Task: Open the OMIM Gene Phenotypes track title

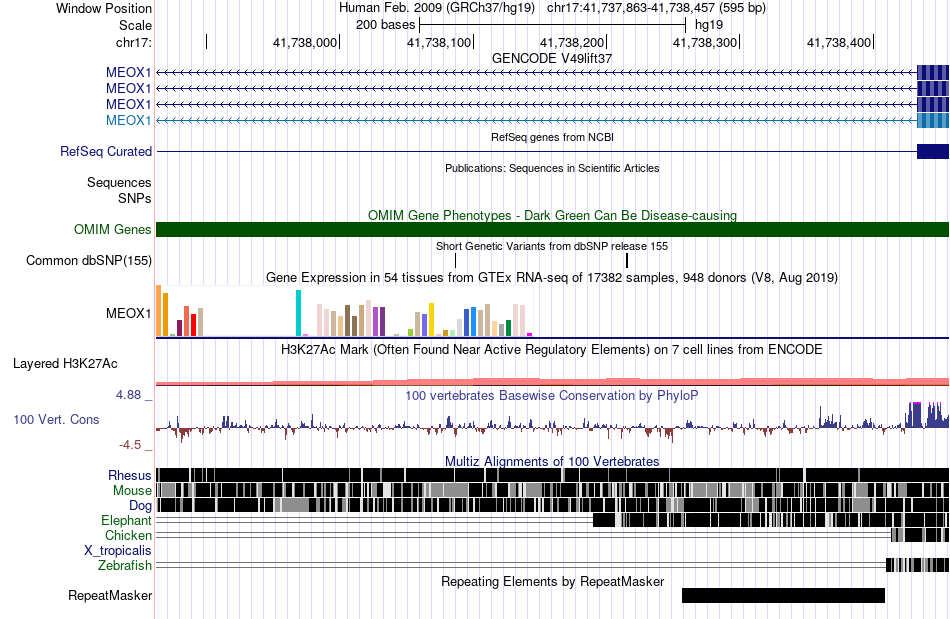Action: point(552,215)
